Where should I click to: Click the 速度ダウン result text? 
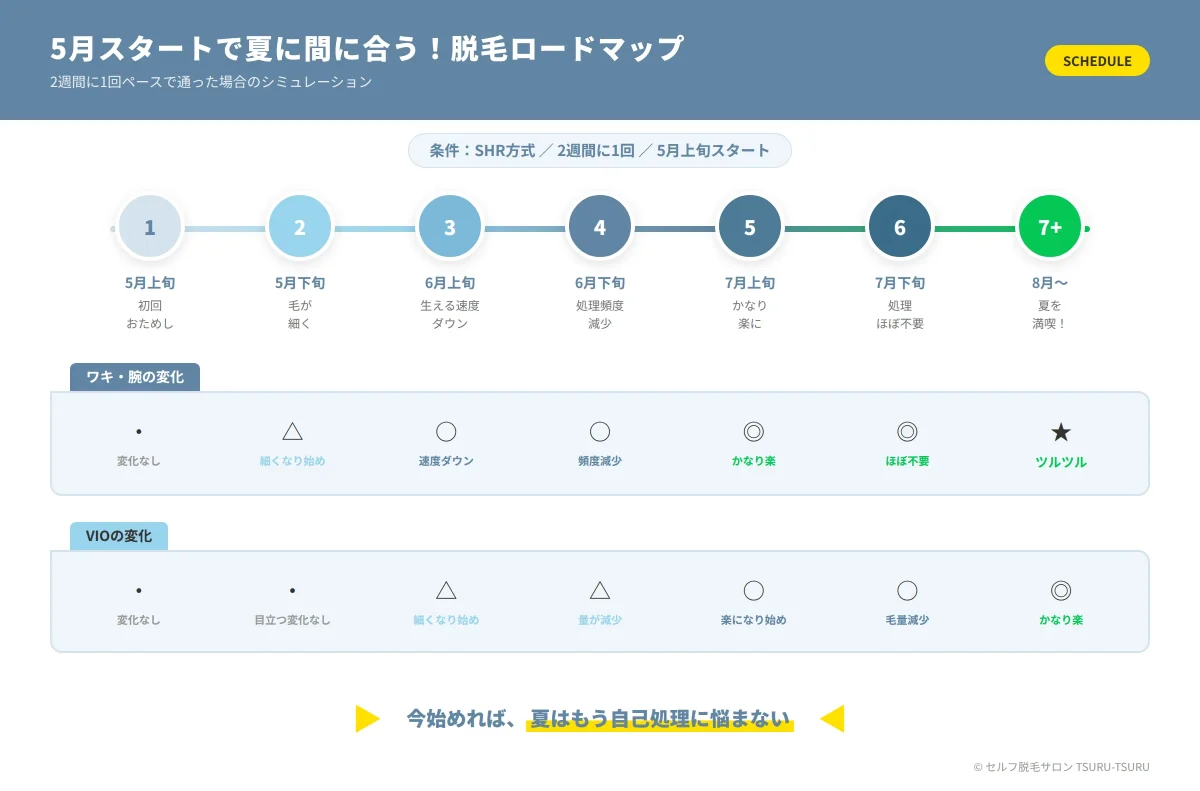[446, 461]
